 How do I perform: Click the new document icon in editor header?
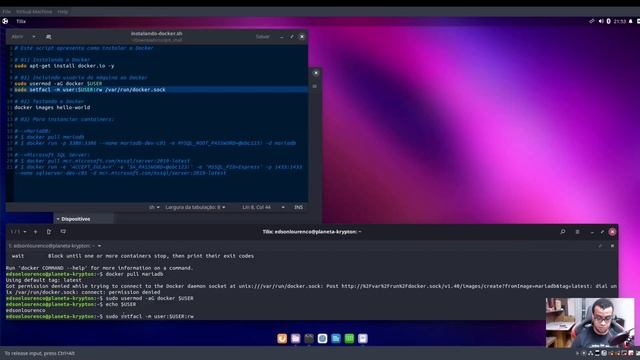[x=49, y=37]
